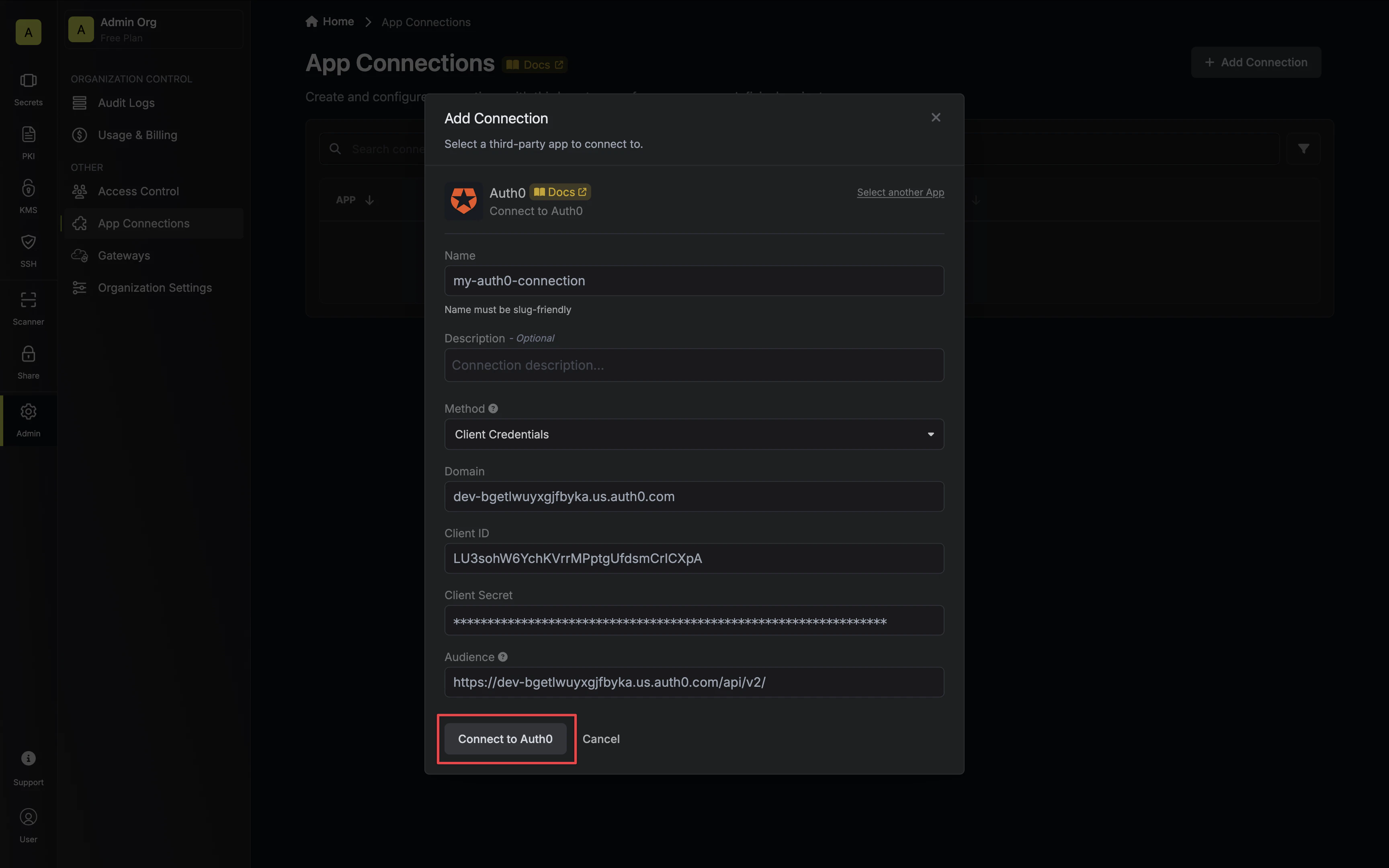Screen dimensions: 1389x868
Task: Click the filter funnel icon
Action: click(x=1303, y=149)
